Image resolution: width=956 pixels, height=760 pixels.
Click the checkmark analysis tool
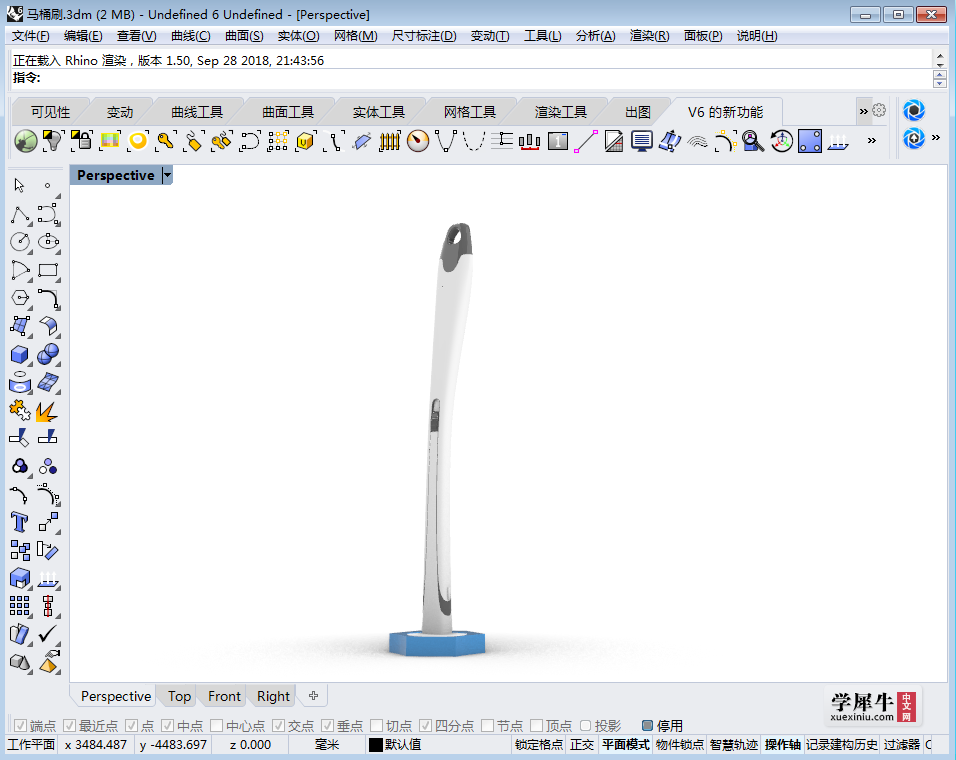point(48,634)
